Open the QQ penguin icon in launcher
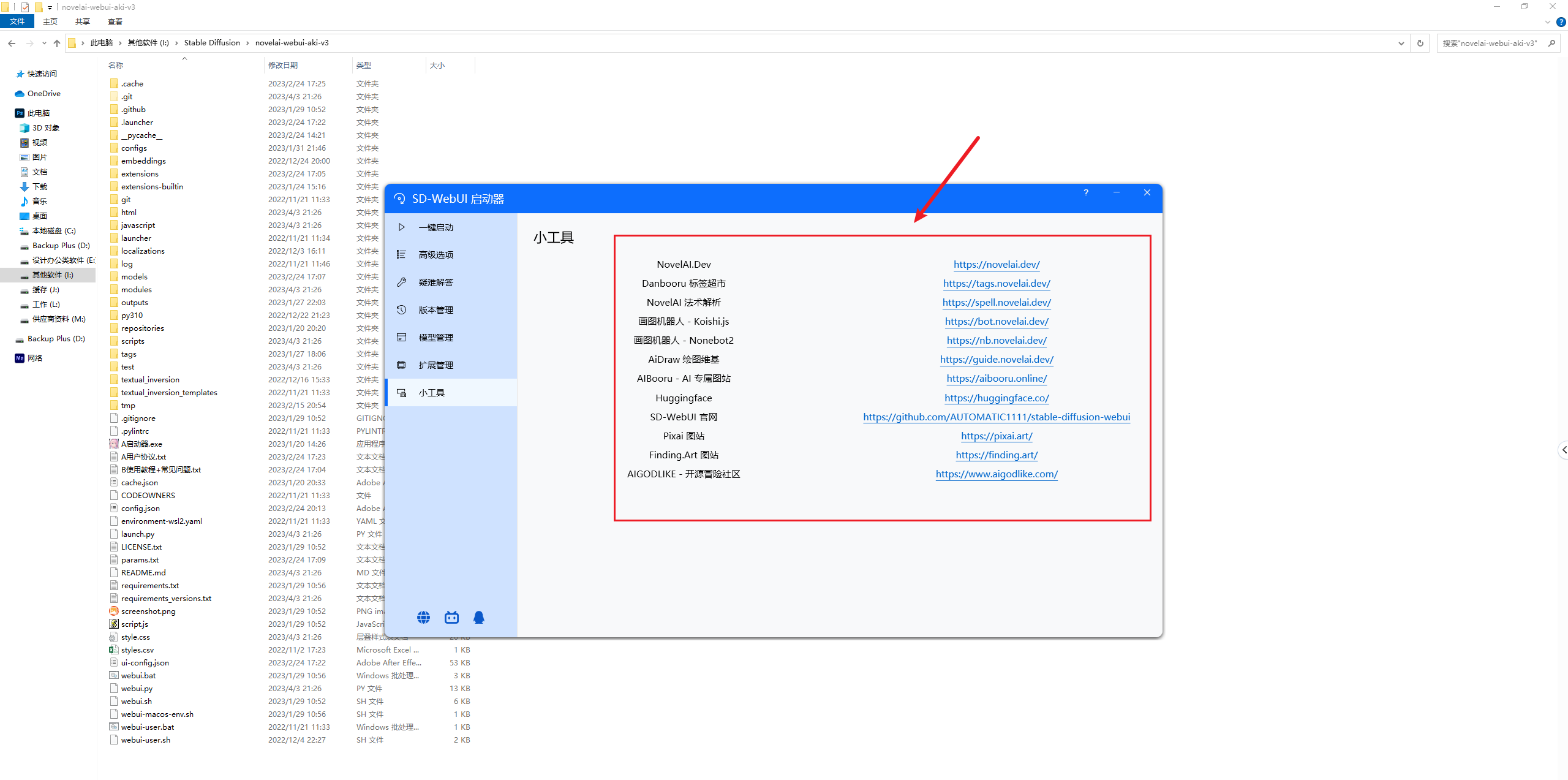Viewport: 1568px width, 780px height. pos(479,617)
